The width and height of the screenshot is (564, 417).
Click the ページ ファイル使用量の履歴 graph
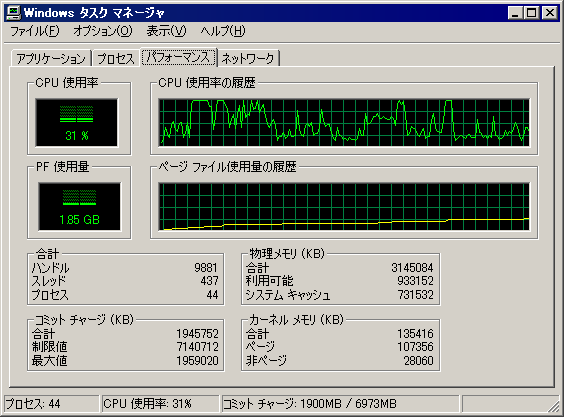[344, 207]
